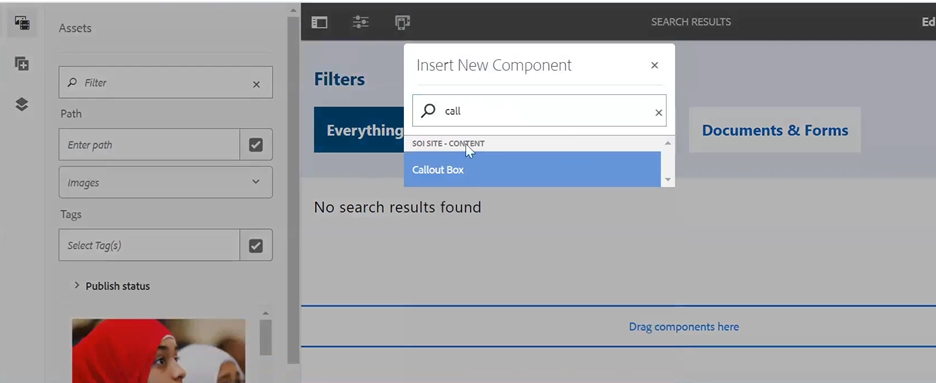The height and width of the screenshot is (383, 936).
Task: Click the Filters heading
Action: (340, 79)
